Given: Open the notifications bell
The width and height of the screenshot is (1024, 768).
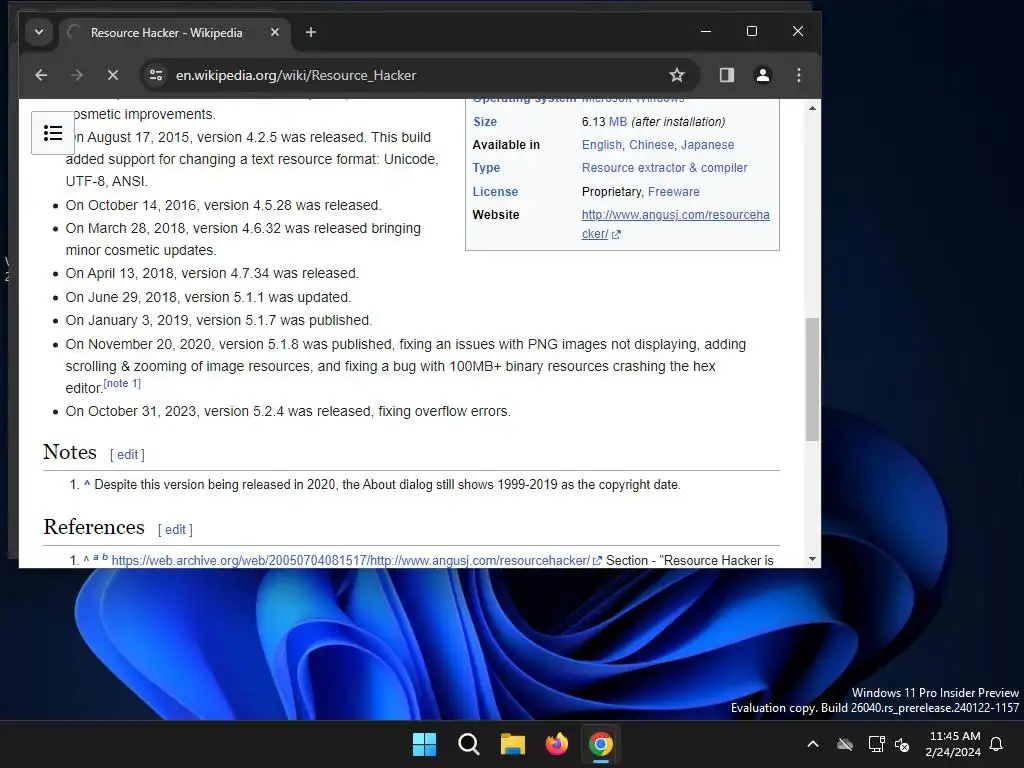Looking at the screenshot, I should [997, 744].
